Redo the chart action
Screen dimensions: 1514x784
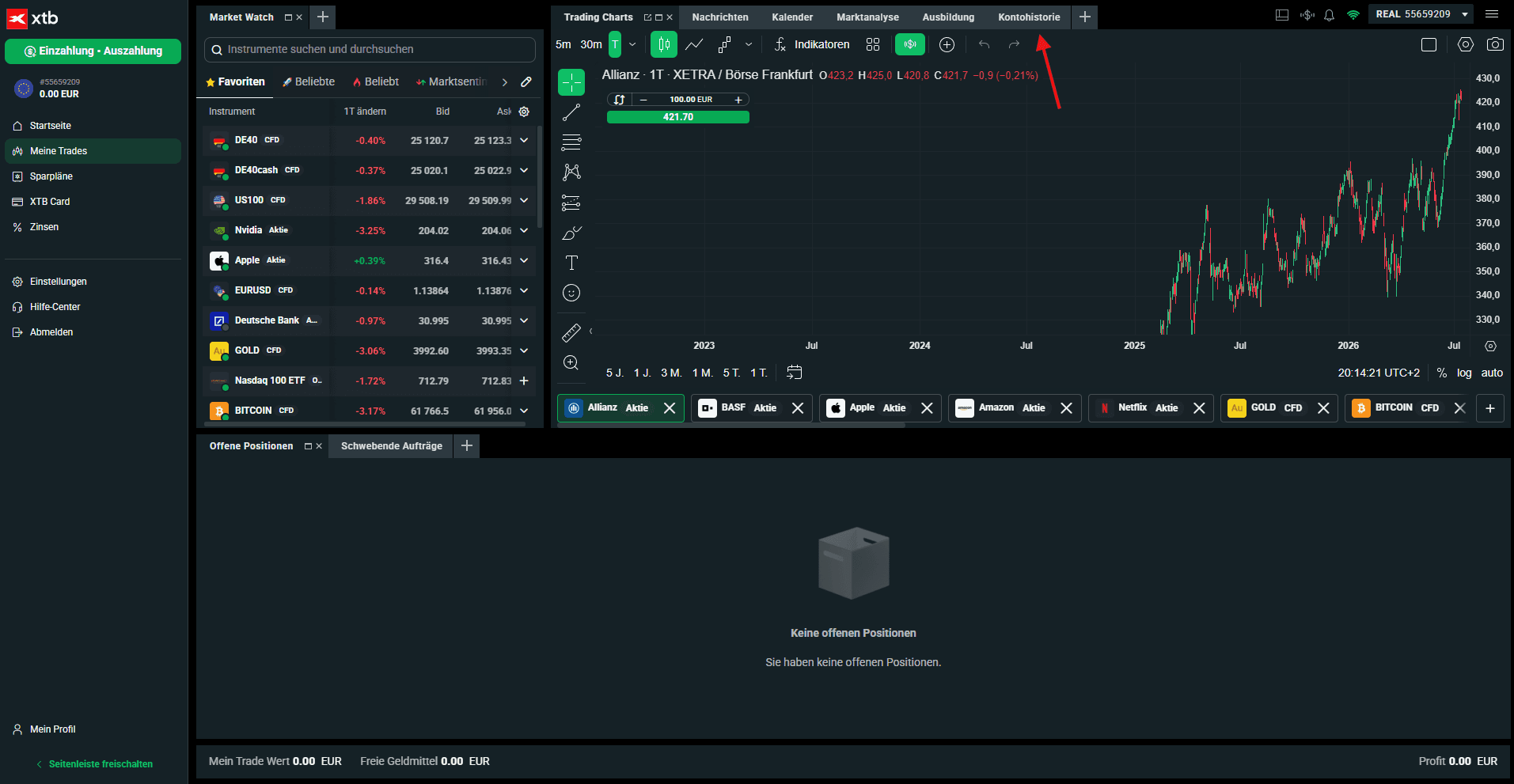pyautogui.click(x=1014, y=44)
